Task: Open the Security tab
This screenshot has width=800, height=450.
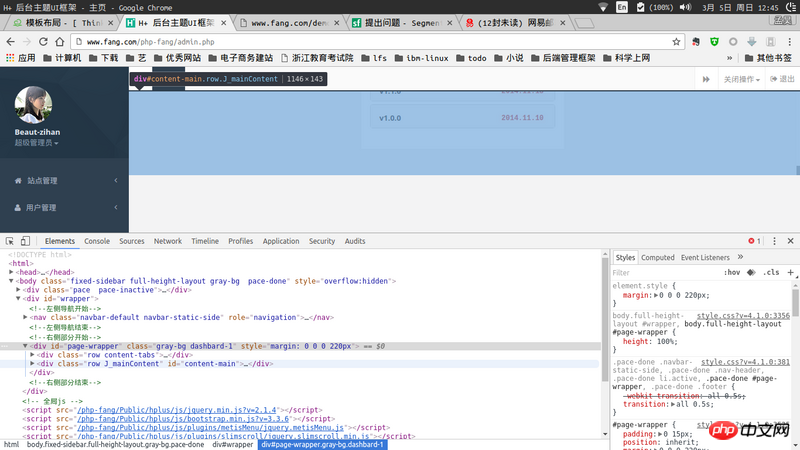Action: pyautogui.click(x=322, y=241)
